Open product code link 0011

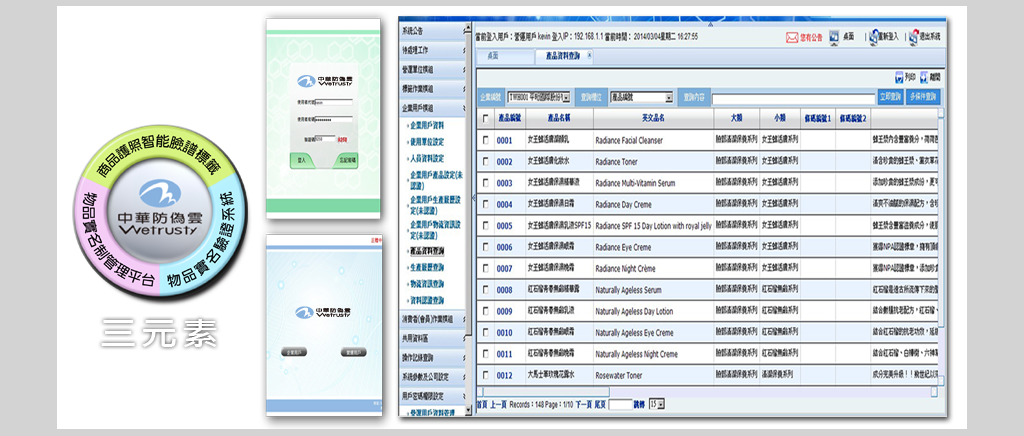click(504, 354)
